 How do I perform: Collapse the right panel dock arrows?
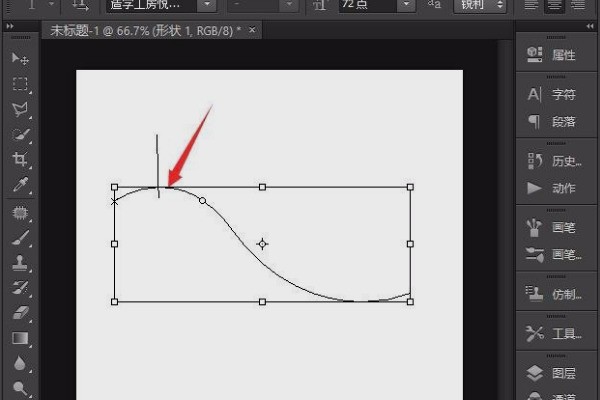click(590, 26)
